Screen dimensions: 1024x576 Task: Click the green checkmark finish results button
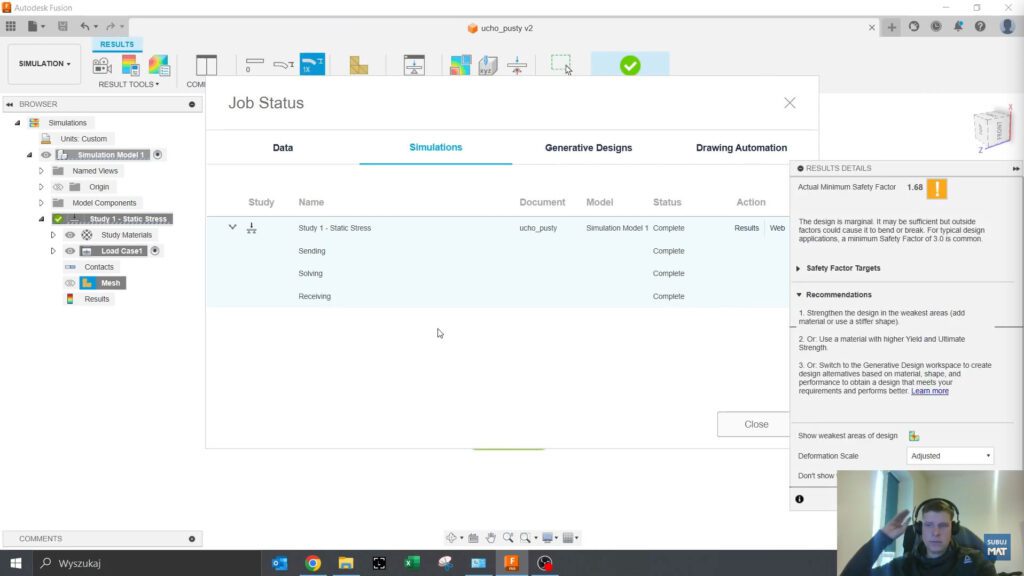pyautogui.click(x=630, y=66)
